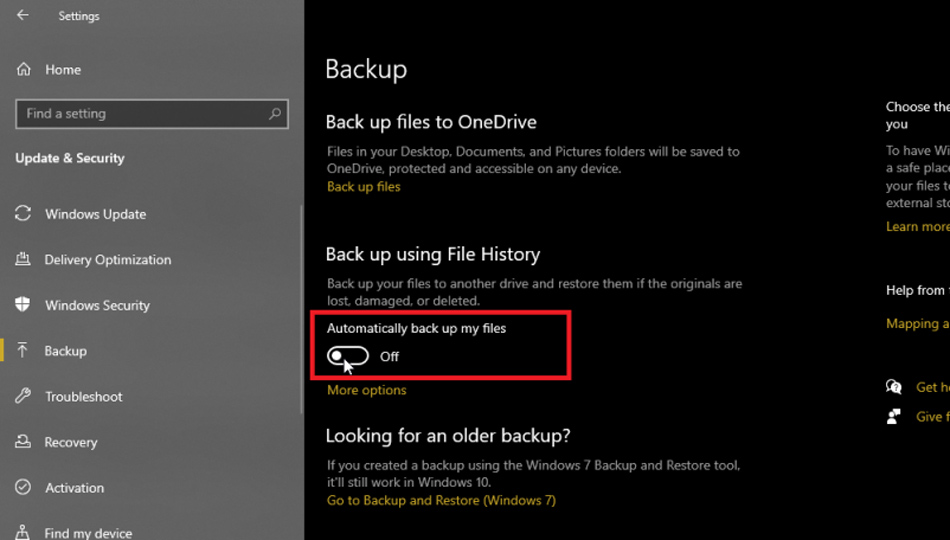Open Windows Update settings page
950x540 pixels.
[x=95, y=214]
